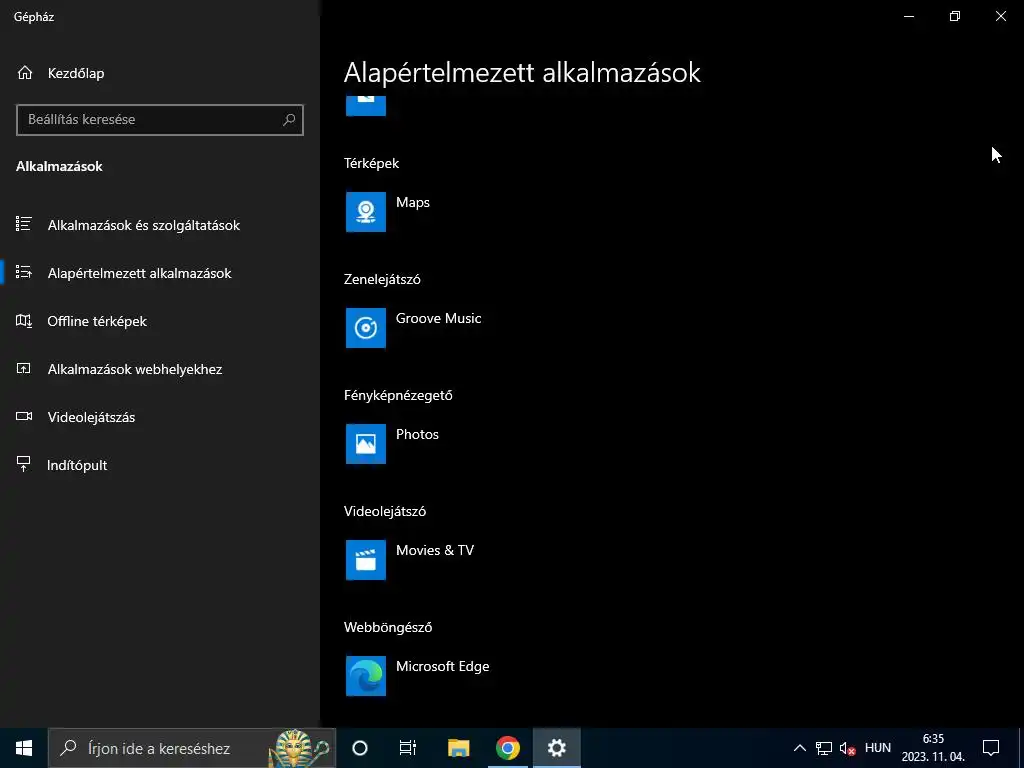Click the Videolejátszó heading

point(385,511)
